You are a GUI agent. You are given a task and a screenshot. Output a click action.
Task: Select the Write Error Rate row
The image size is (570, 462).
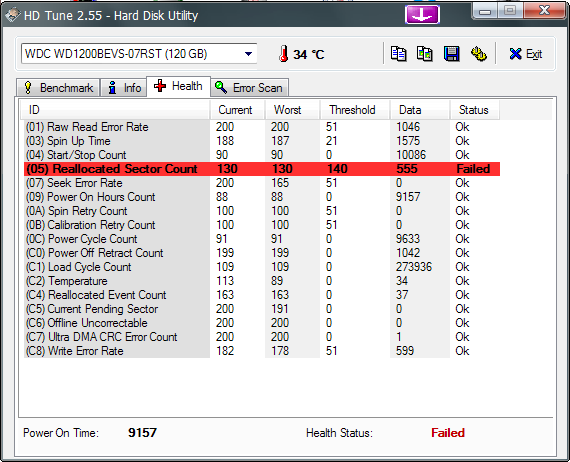click(x=262, y=351)
